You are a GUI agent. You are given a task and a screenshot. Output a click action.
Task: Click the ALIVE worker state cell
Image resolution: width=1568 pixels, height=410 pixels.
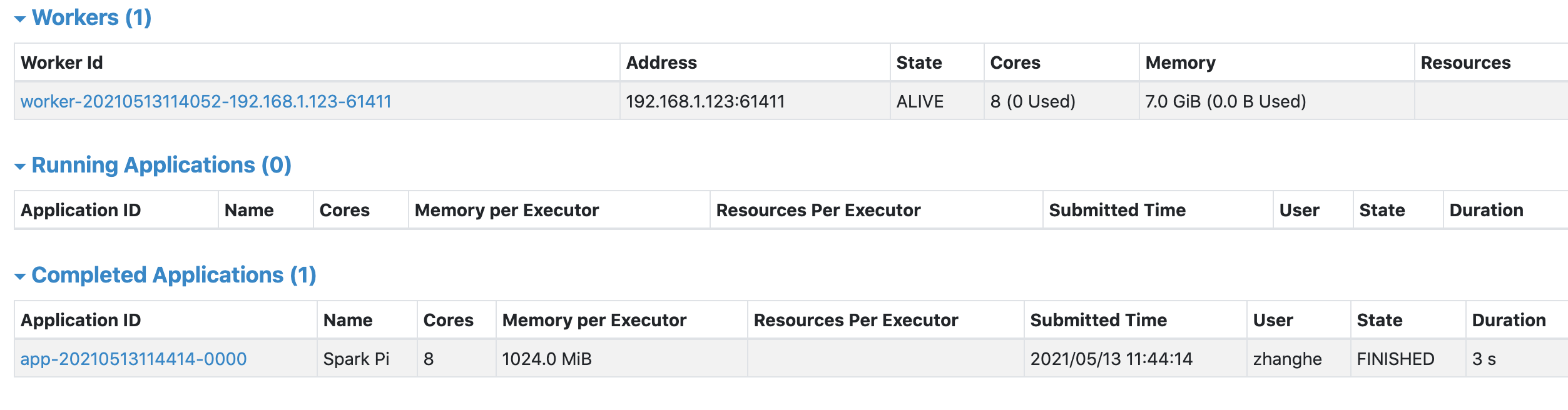920,101
